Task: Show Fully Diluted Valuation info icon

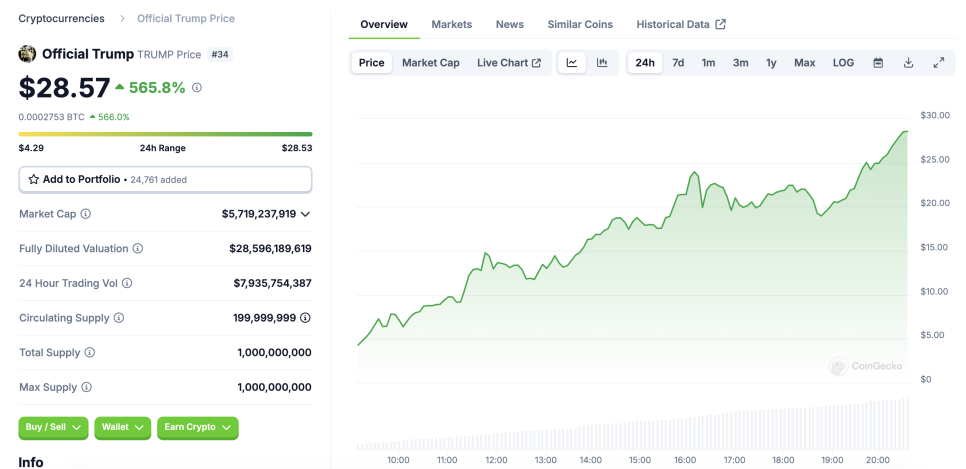Action: (x=138, y=248)
